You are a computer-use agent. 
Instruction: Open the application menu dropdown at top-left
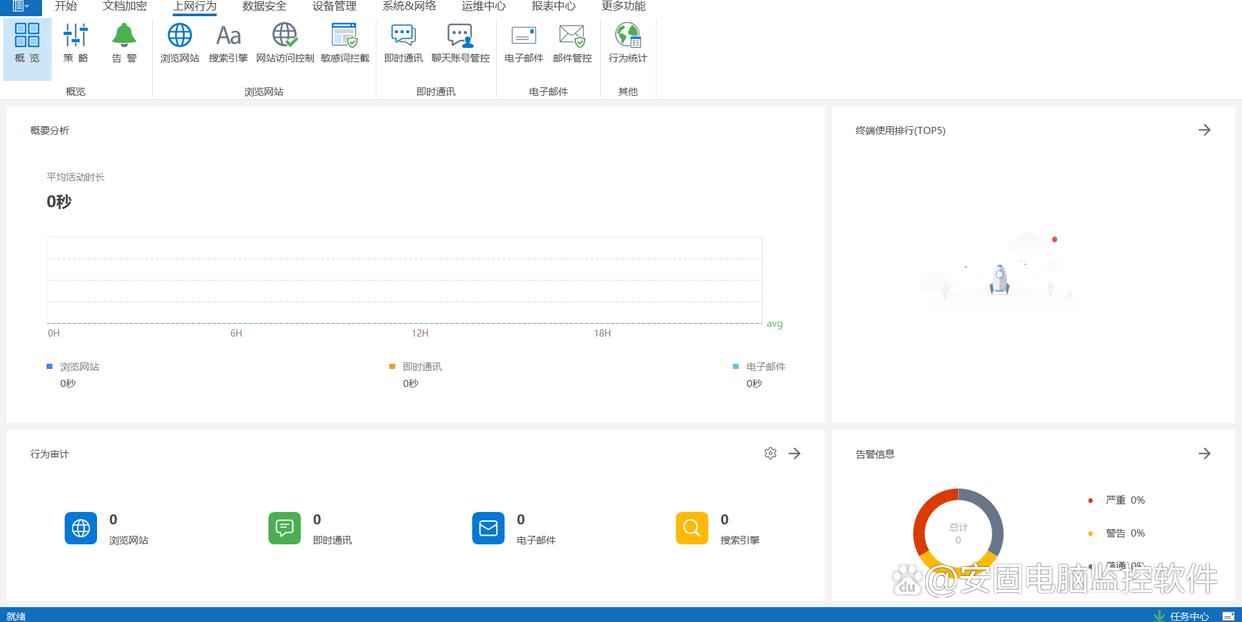[x=20, y=6]
